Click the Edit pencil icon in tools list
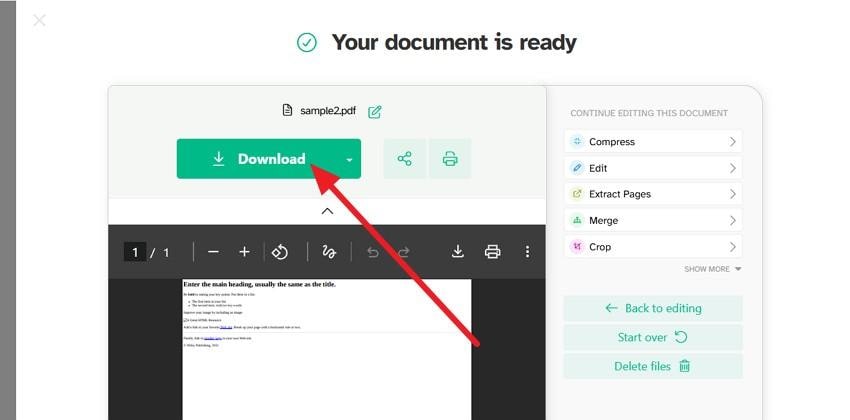This screenshot has width=850, height=420. [577, 168]
